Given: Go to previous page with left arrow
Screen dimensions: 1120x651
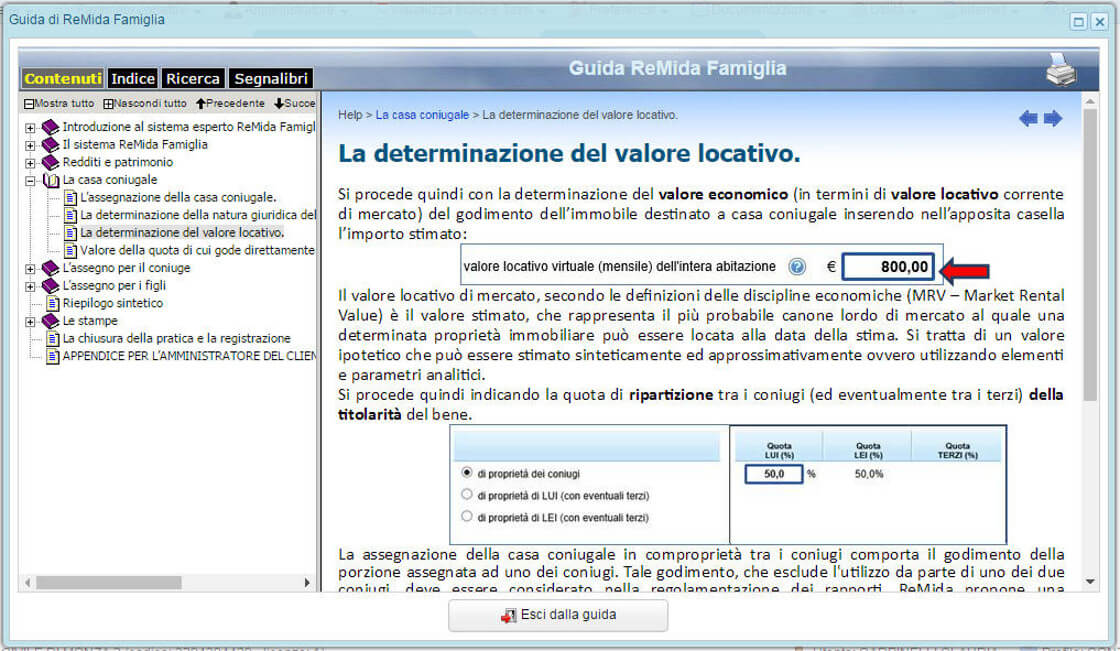Looking at the screenshot, I should coord(1029,119).
